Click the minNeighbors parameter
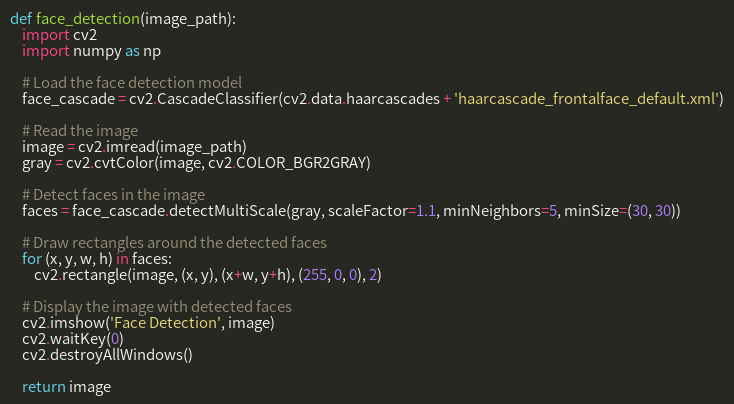 492,211
